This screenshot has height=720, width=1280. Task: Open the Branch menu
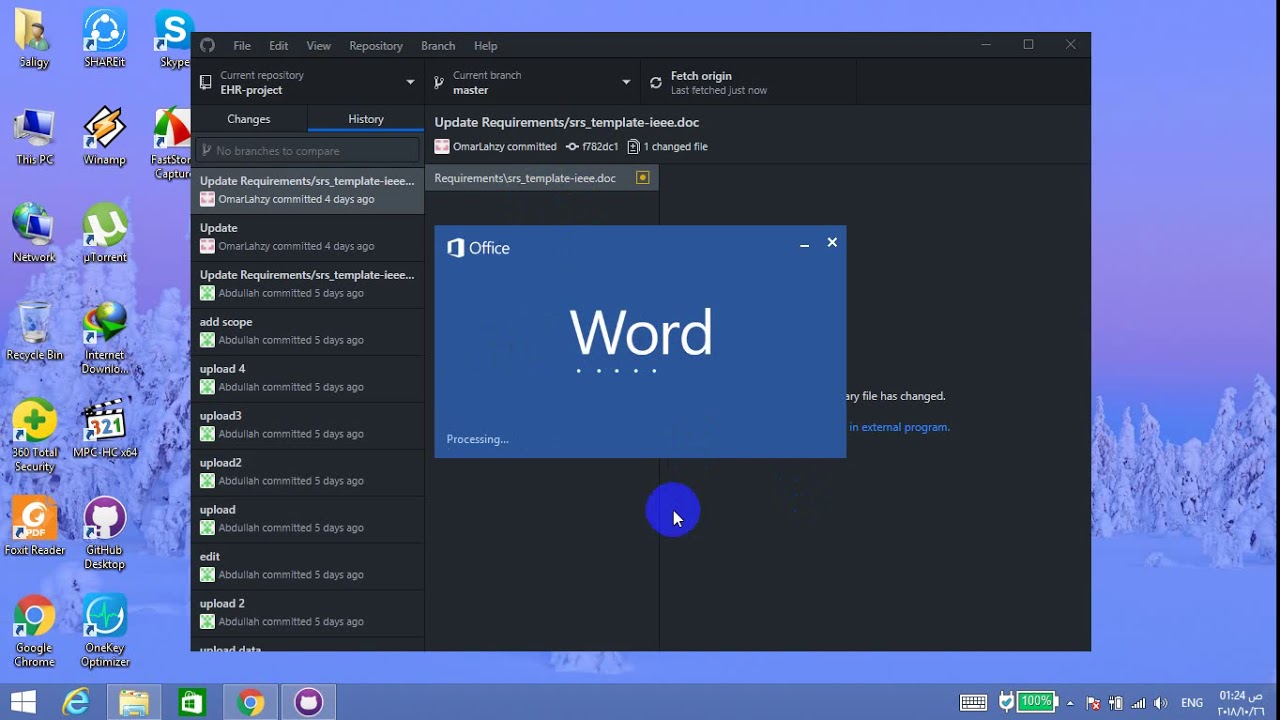(x=438, y=45)
